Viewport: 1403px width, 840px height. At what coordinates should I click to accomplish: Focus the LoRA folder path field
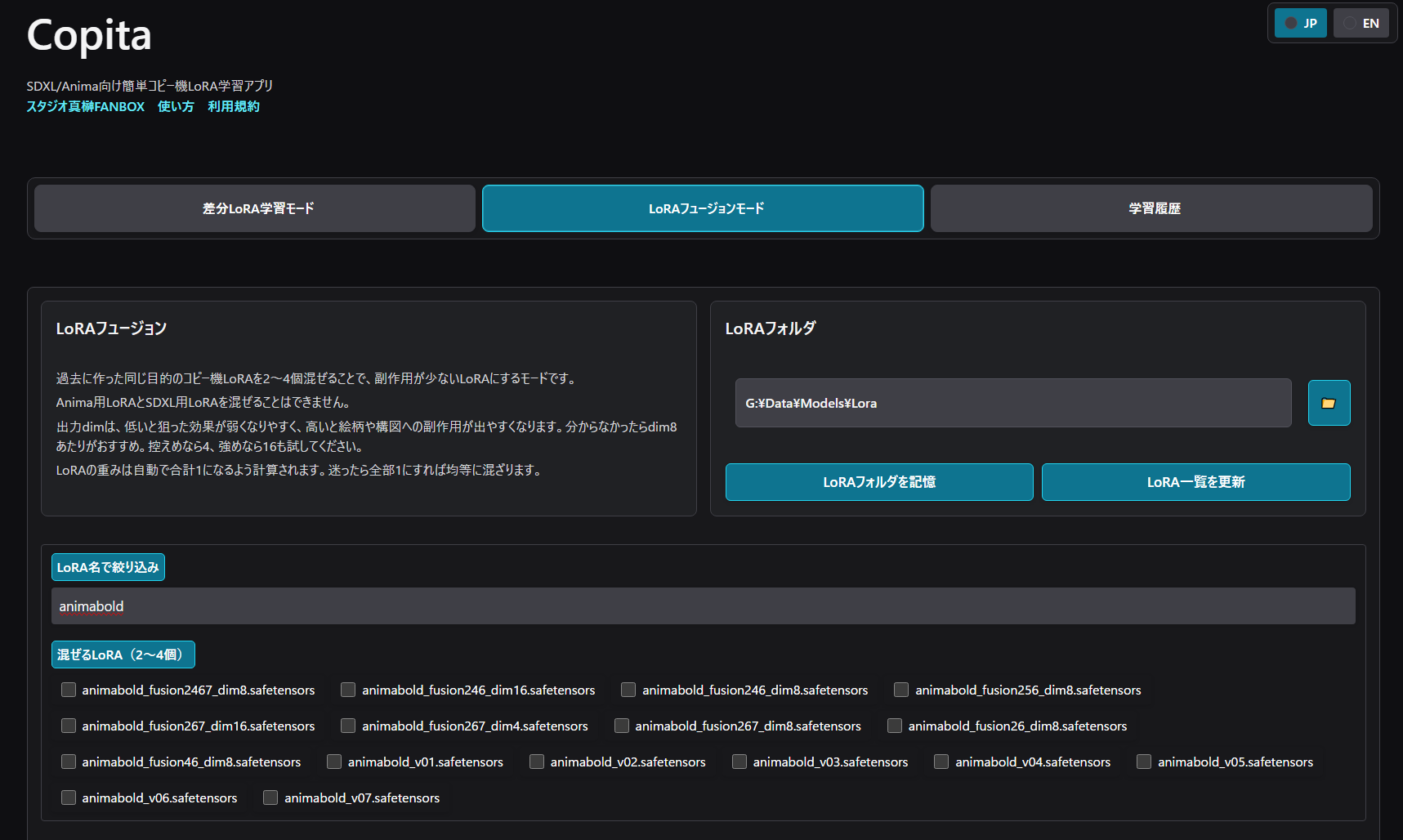click(x=1013, y=403)
